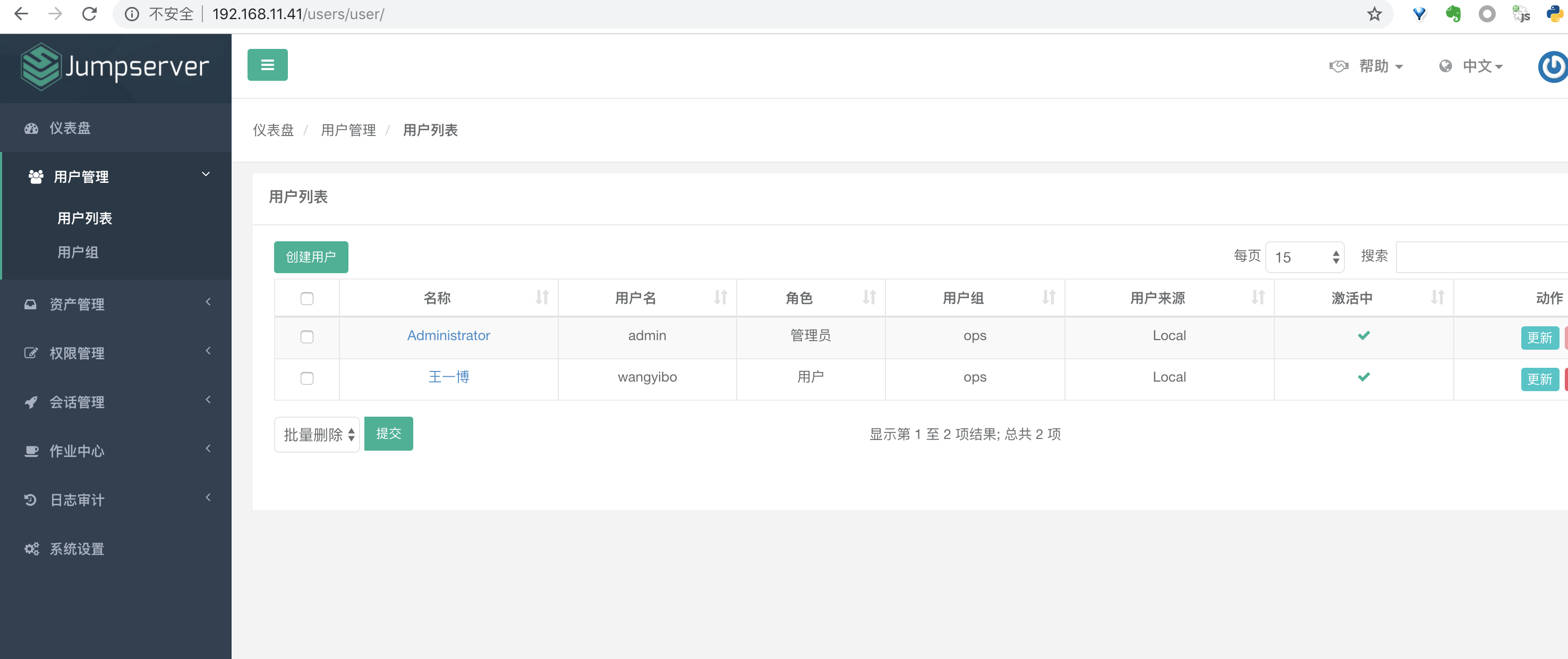1568x659 pixels.
Task: Click the browser forward arrow
Action: click(55, 14)
